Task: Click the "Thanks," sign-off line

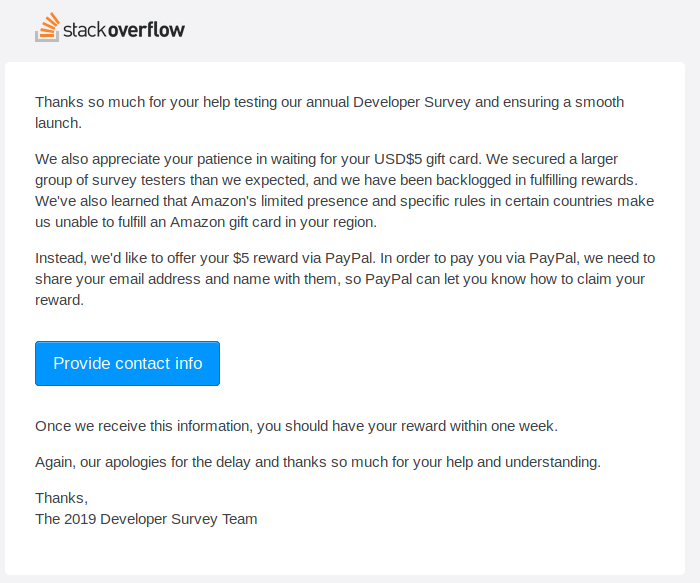Action: 62,498
